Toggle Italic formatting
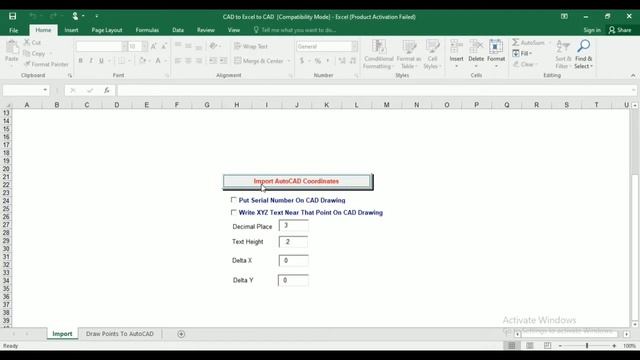 tap(91, 61)
